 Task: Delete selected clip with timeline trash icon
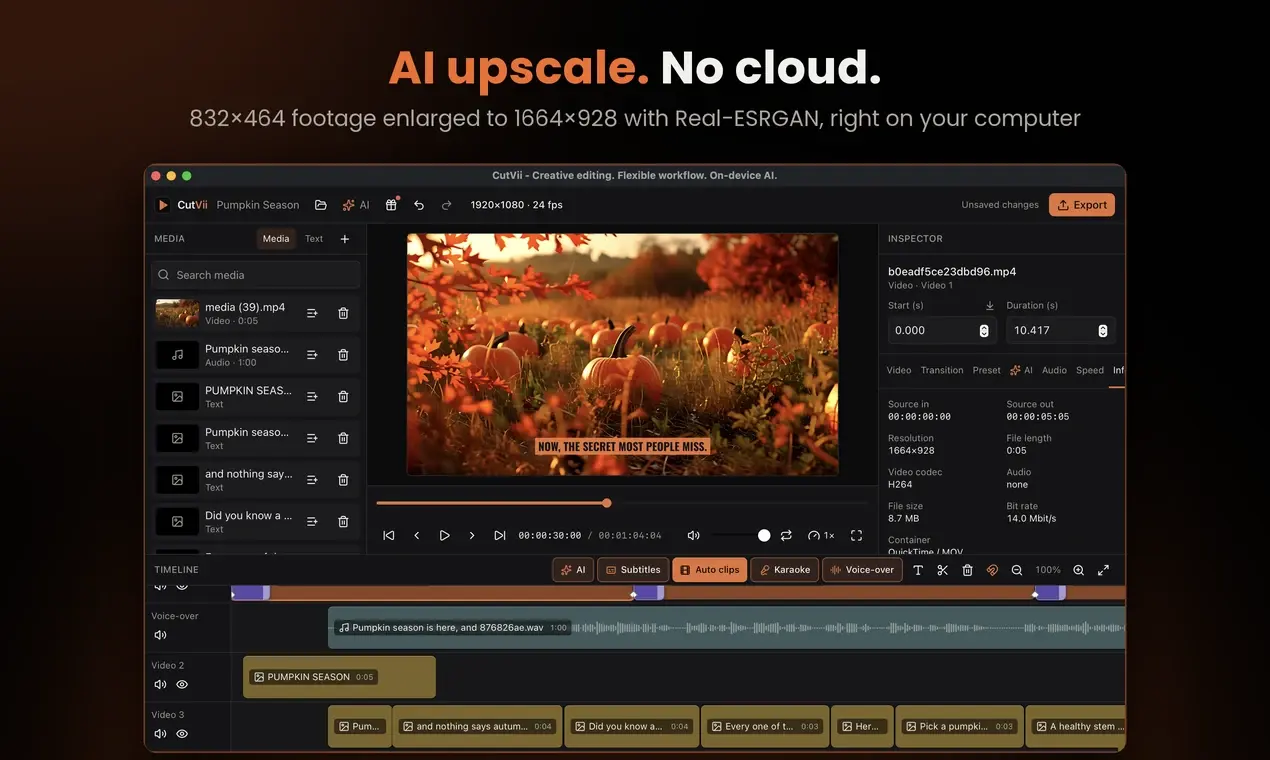tap(967, 570)
